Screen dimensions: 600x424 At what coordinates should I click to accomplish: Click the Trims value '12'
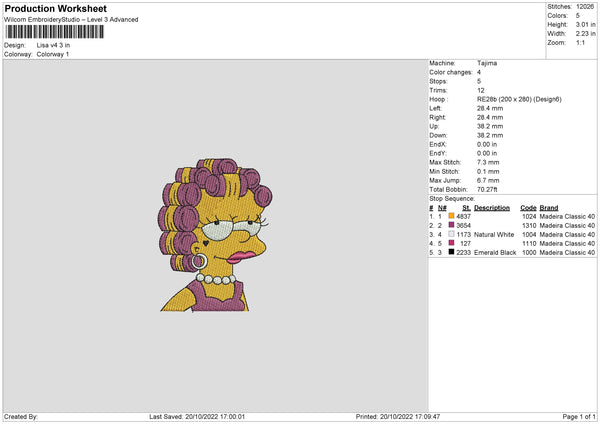pyautogui.click(x=481, y=91)
